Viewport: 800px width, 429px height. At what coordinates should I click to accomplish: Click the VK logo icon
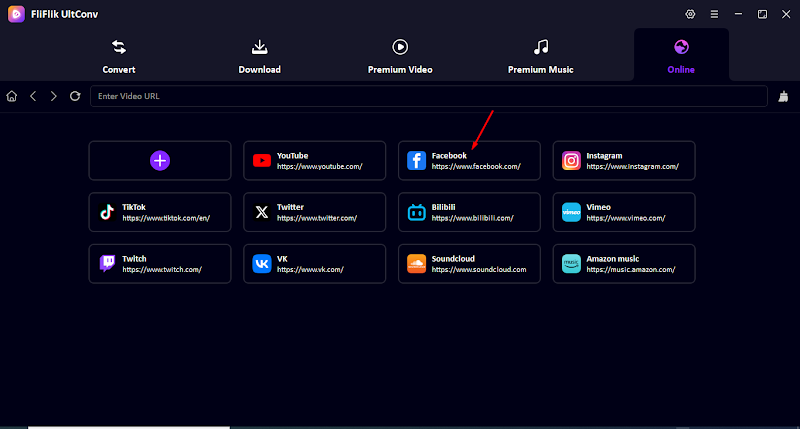[x=262, y=264]
